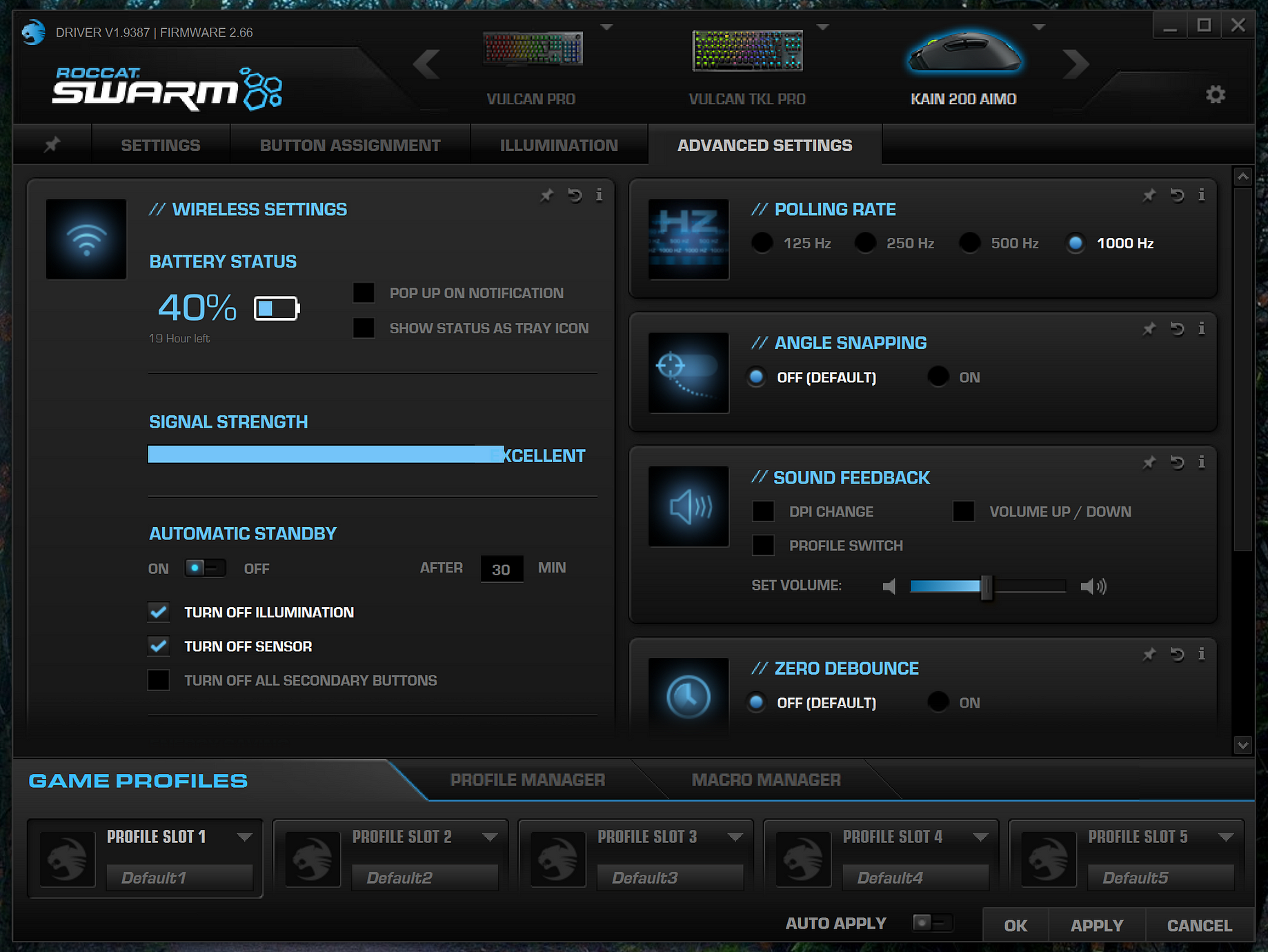Screen dimensions: 1268x952
Task: Reset Zero Debounce to default
Action: (1177, 655)
